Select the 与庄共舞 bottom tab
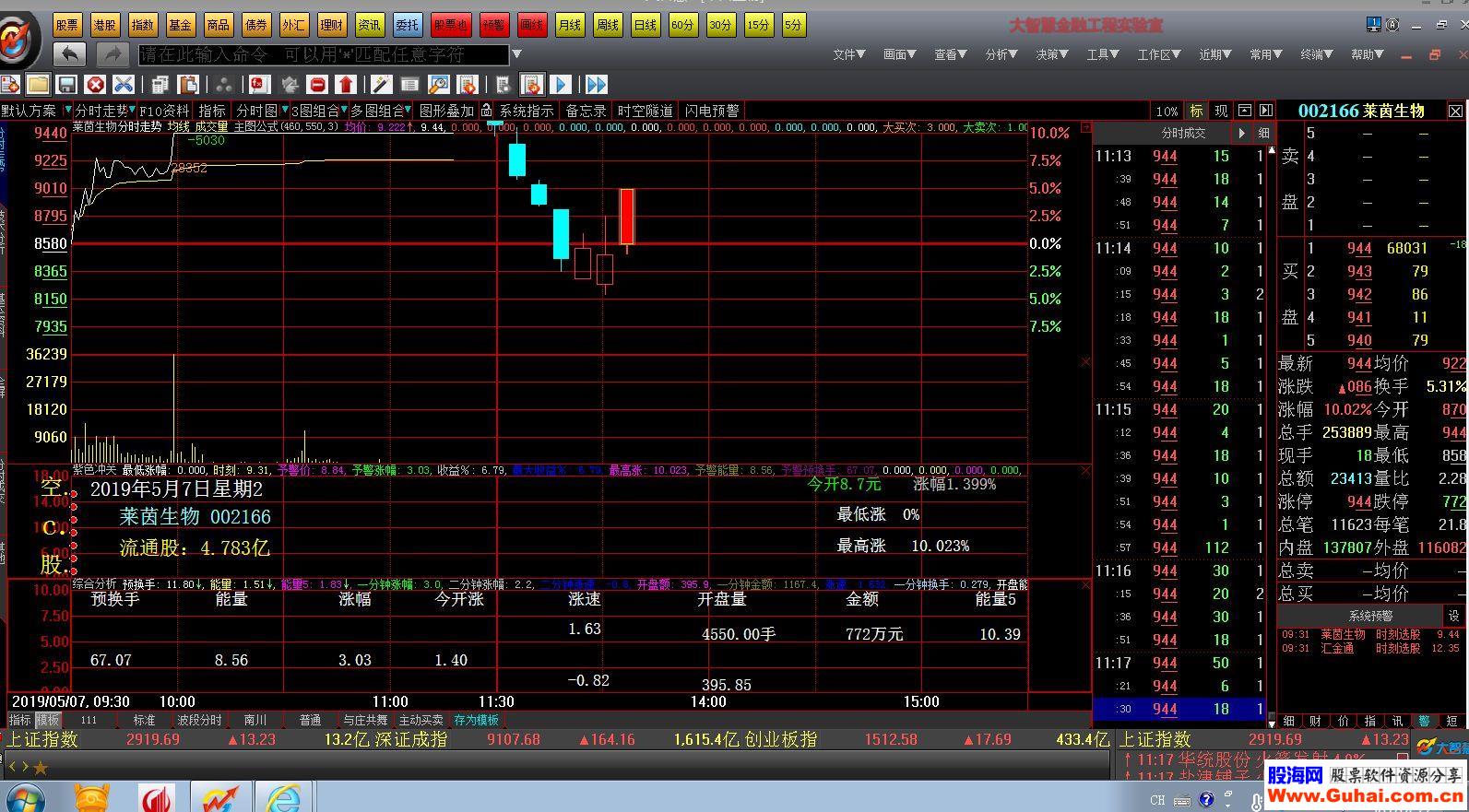The image size is (1469, 812). (x=366, y=720)
